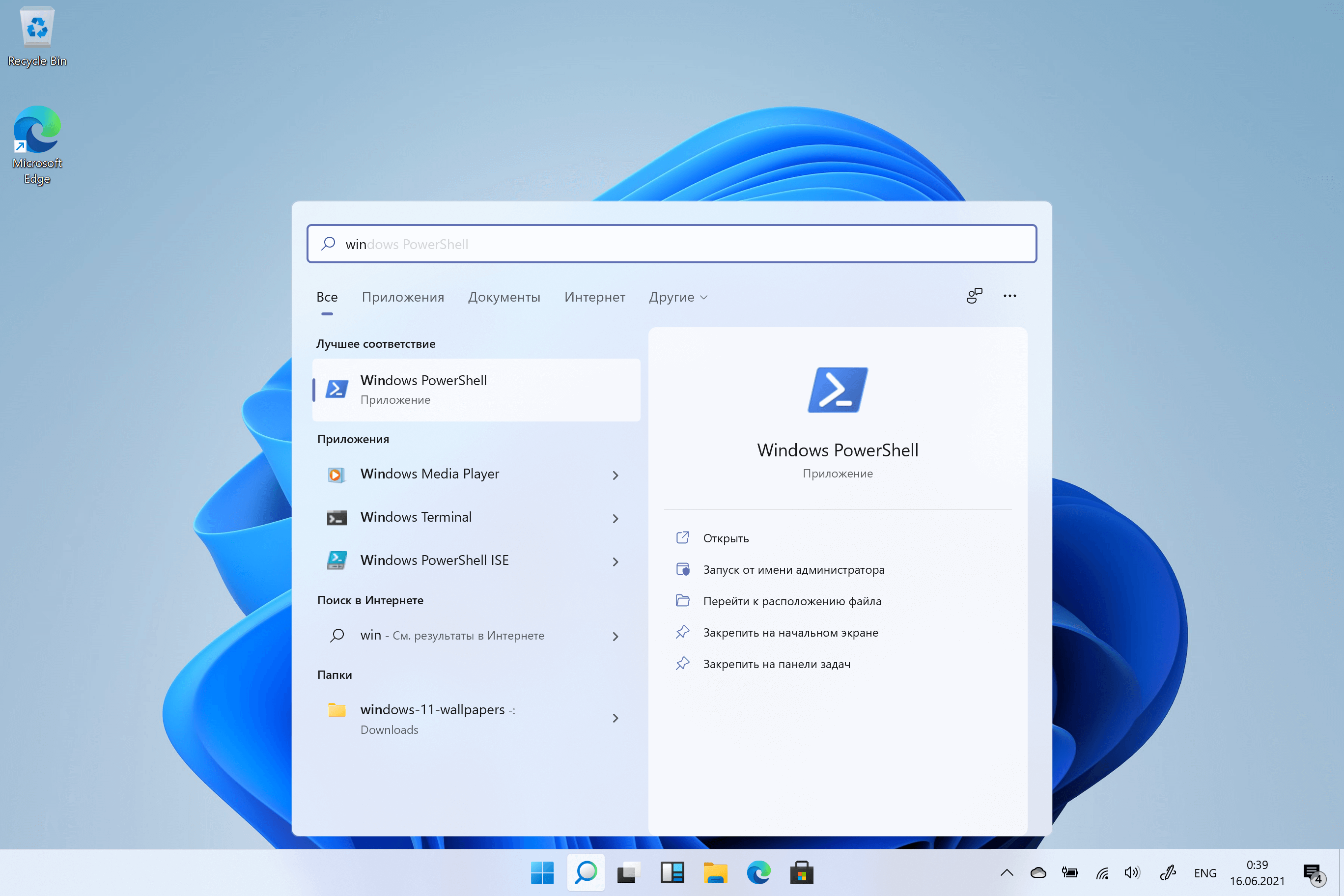Select 'Перейти к расположению файла' link

[790, 600]
